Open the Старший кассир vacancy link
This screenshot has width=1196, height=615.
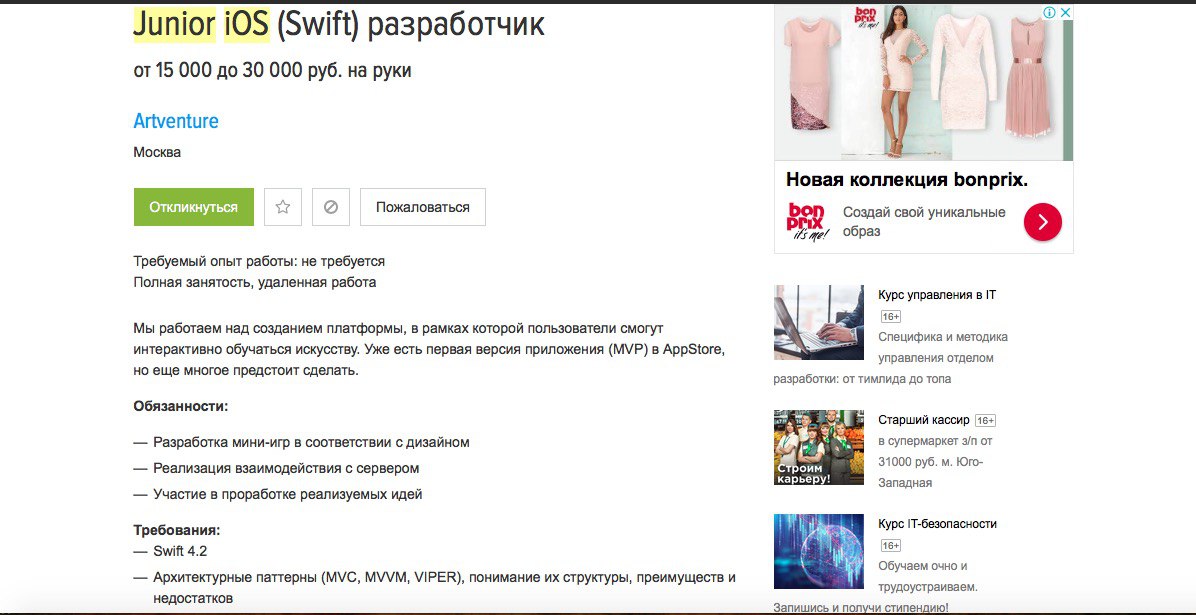coord(924,420)
